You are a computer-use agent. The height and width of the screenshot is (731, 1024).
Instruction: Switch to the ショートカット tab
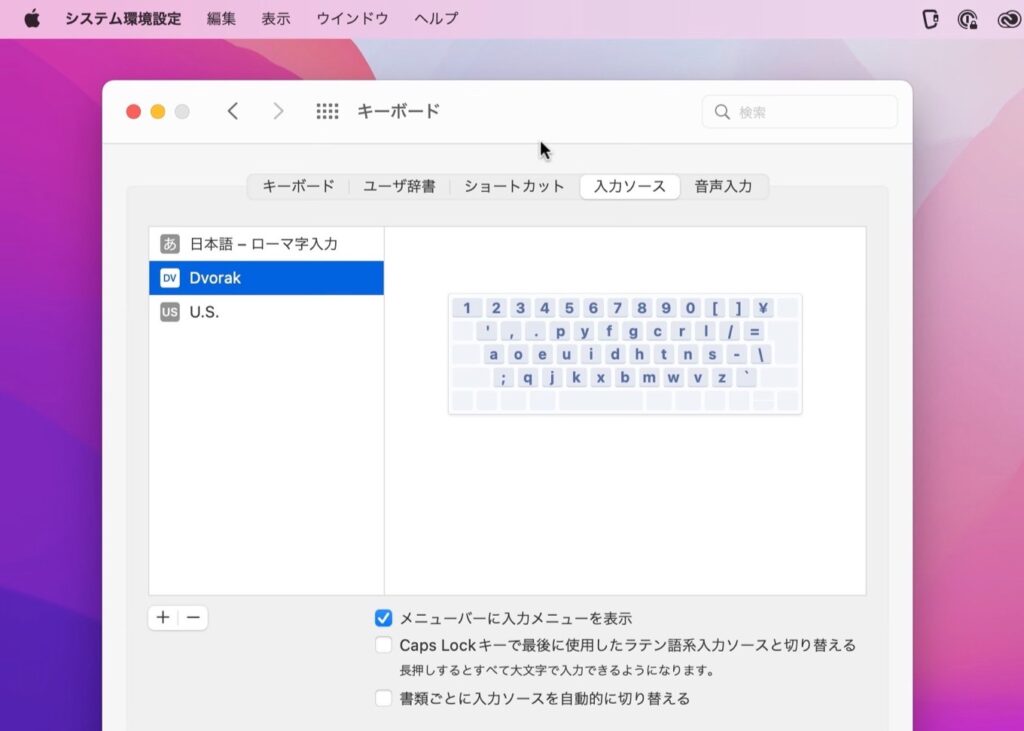pos(514,186)
